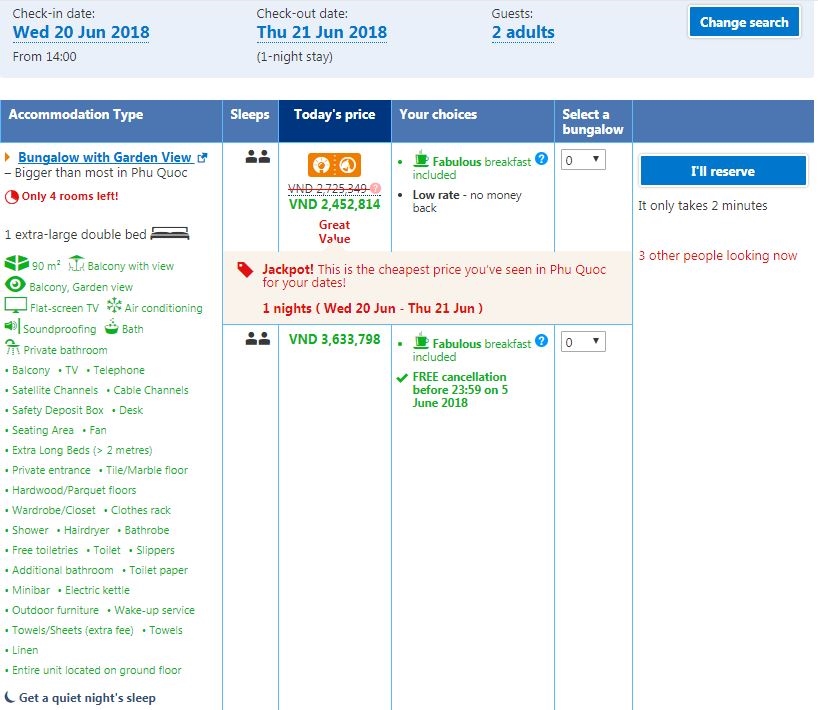Click the Flat-screen TV icon

pos(15,306)
